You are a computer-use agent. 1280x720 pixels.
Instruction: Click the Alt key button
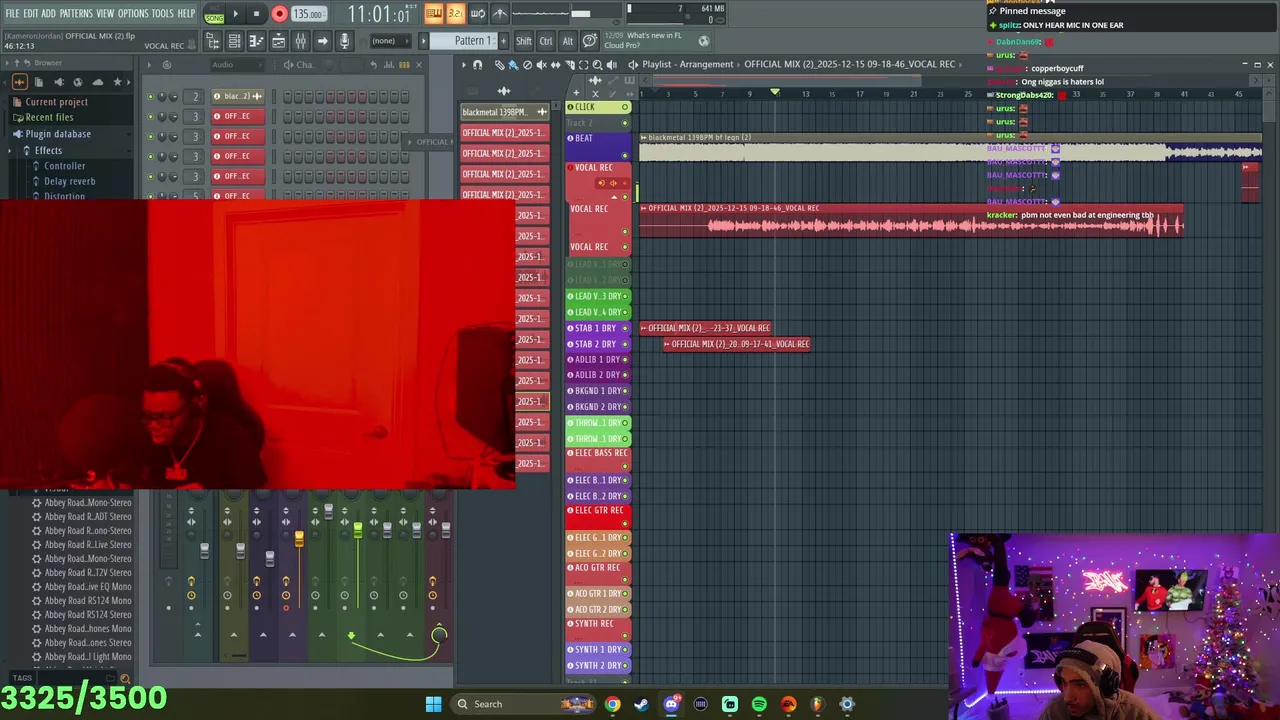click(x=568, y=41)
